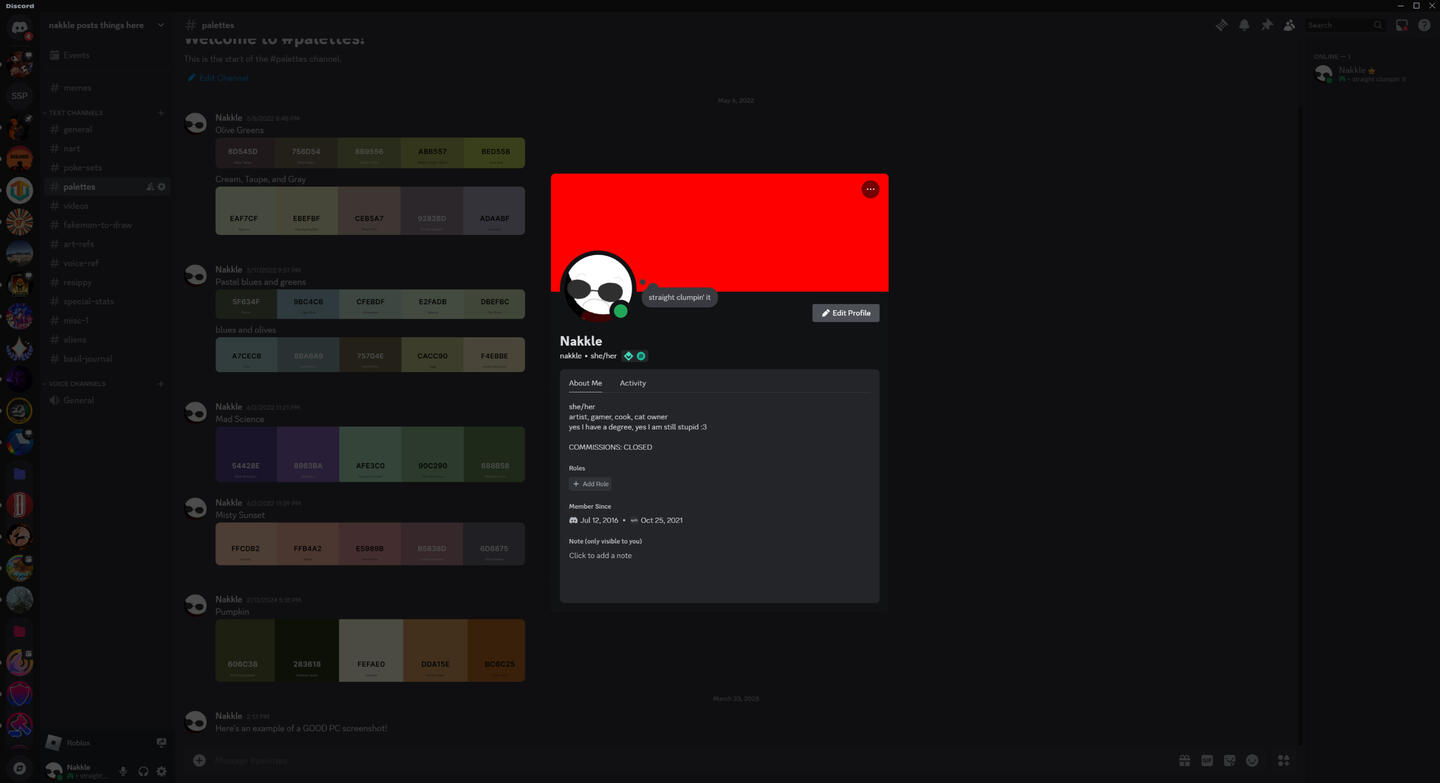The image size is (1440, 783).
Task: Toggle the member list visibility
Action: [x=1289, y=25]
